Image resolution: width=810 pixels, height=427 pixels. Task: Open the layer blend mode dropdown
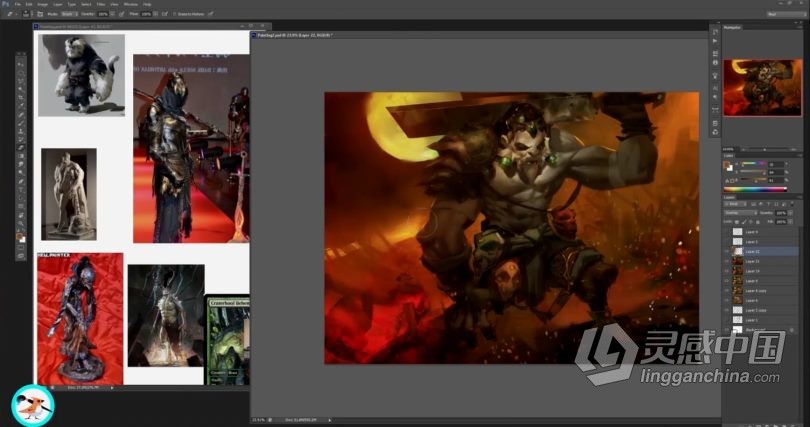pyautogui.click(x=741, y=213)
